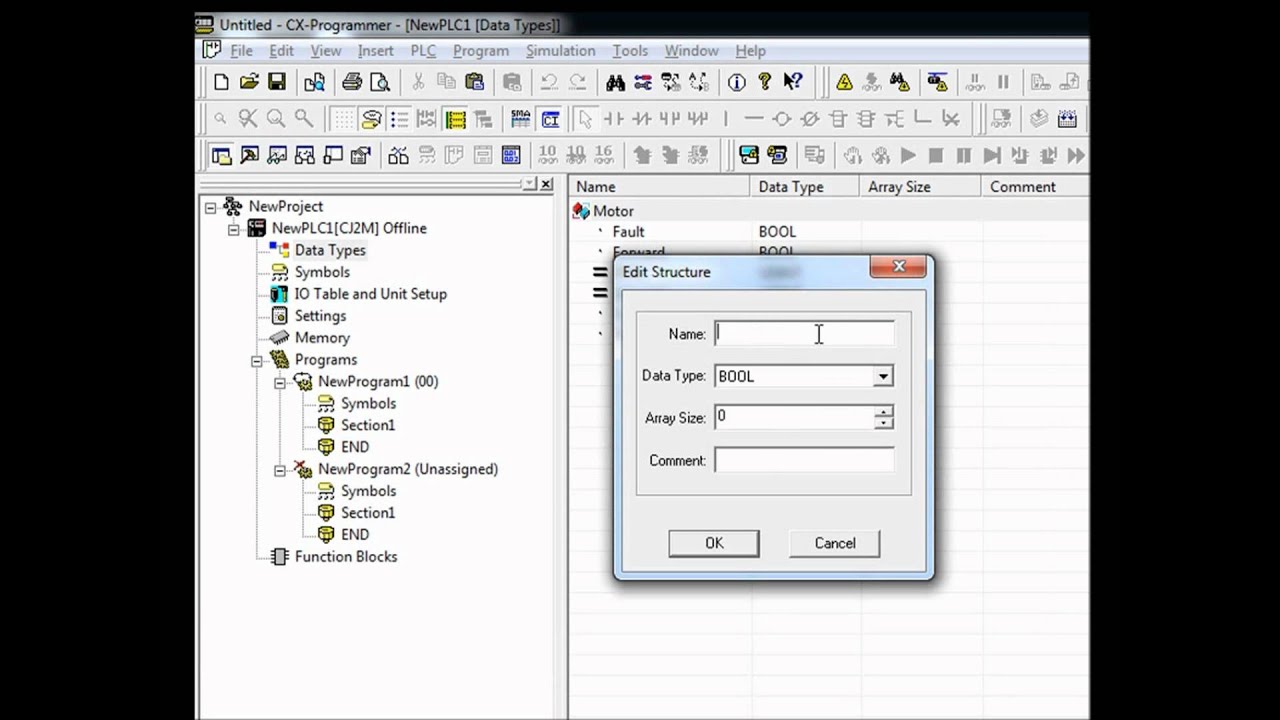Collapse the NewProgram2 (Unassigned) node
This screenshot has width=1280, height=720.
tap(280, 470)
